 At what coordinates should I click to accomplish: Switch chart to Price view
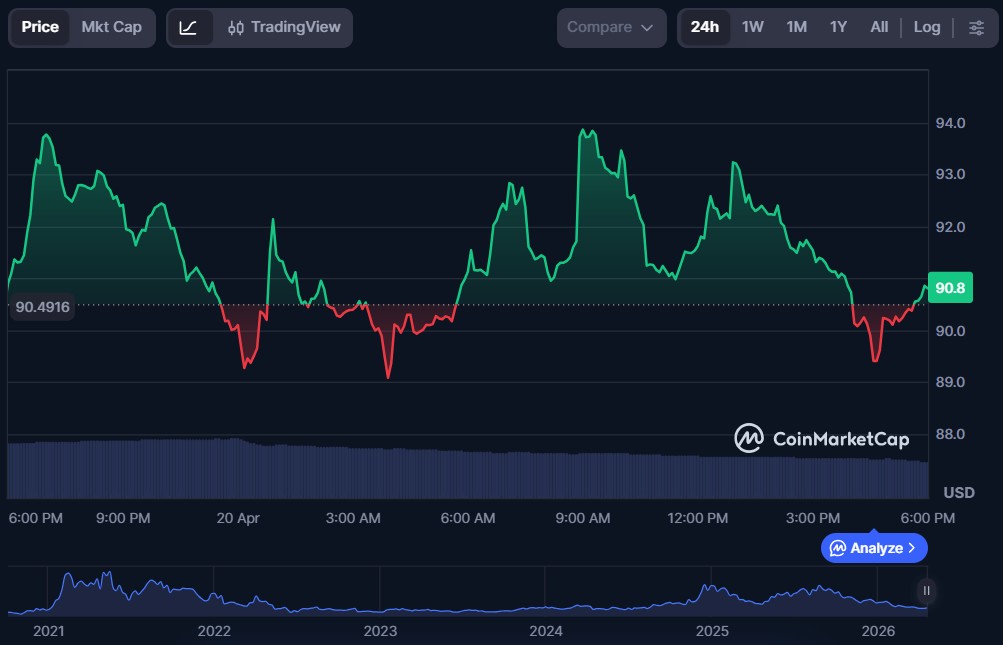(40, 27)
